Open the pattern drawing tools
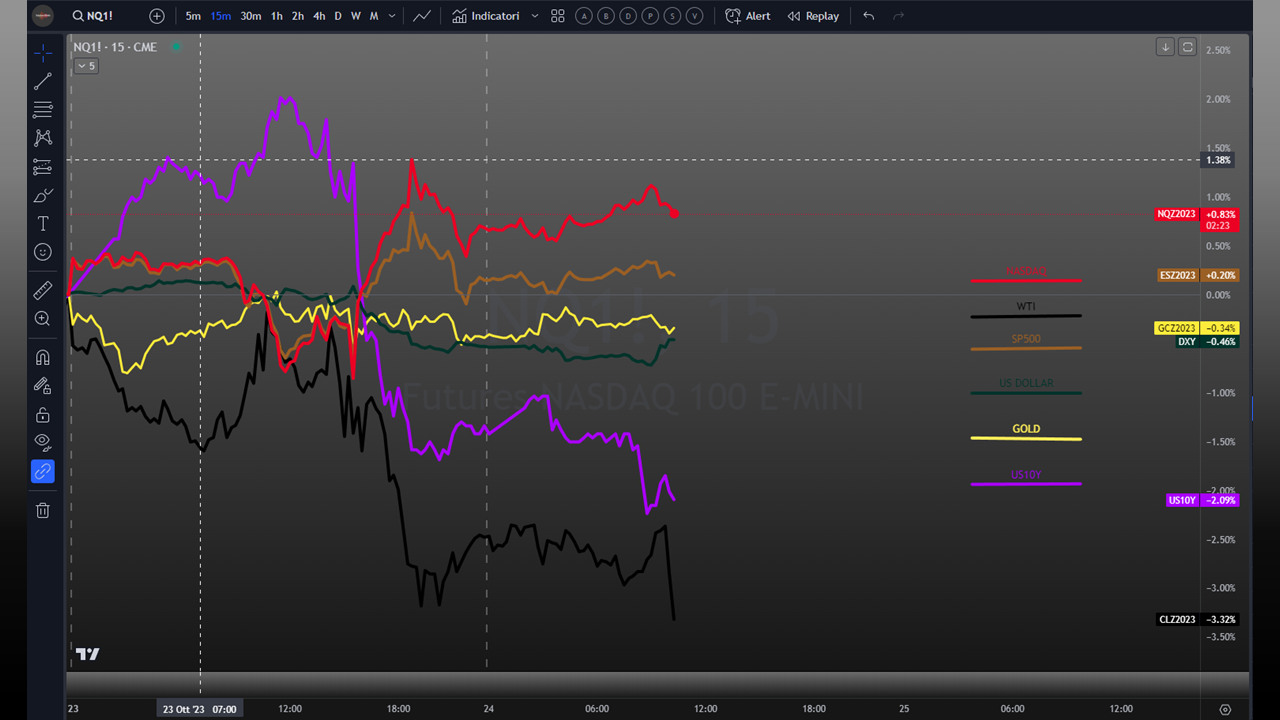The width and height of the screenshot is (1280, 720). point(43,138)
